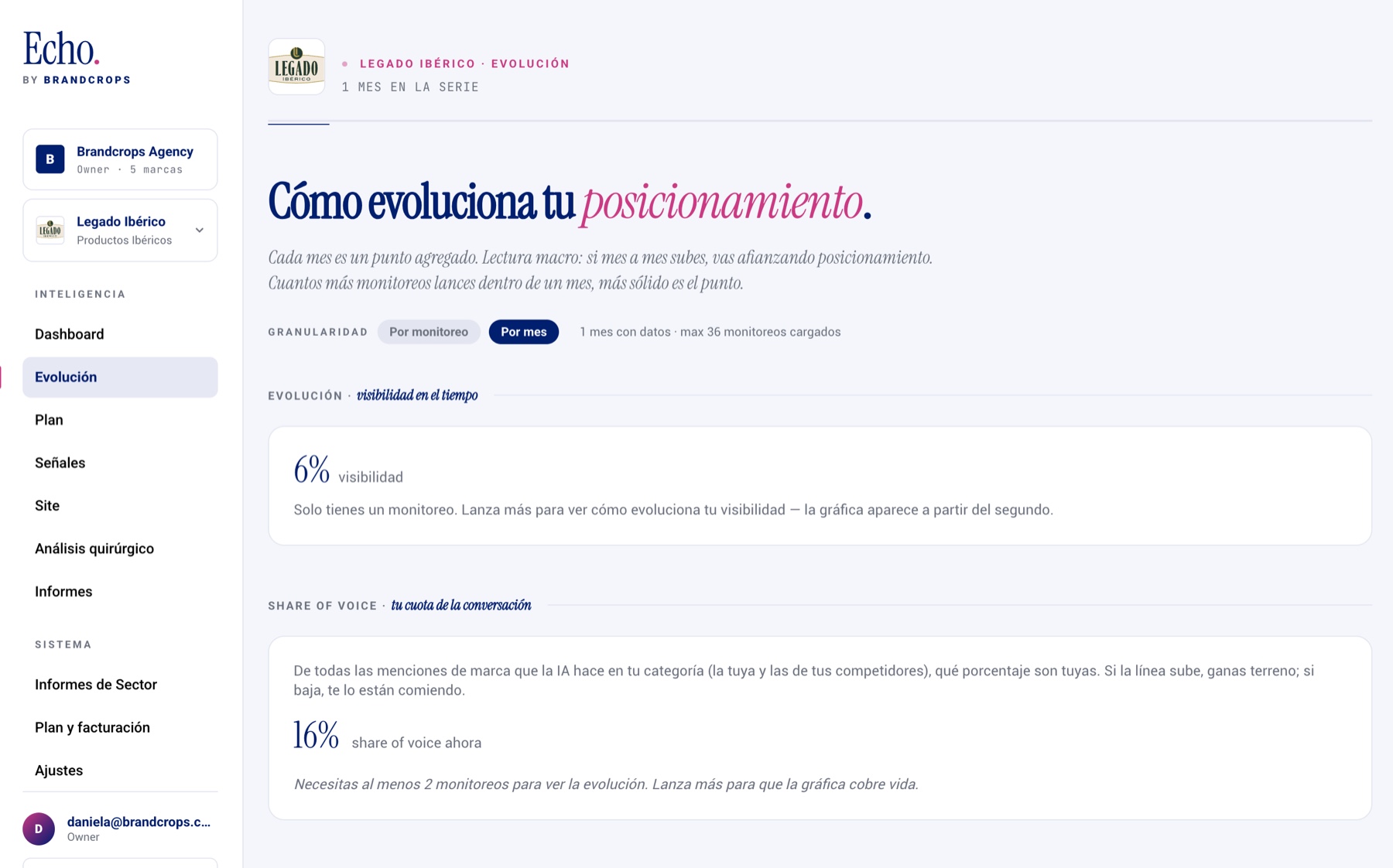Click the '1 mes en la serie' label
Viewport: 1393px width, 868px height.
click(x=410, y=87)
